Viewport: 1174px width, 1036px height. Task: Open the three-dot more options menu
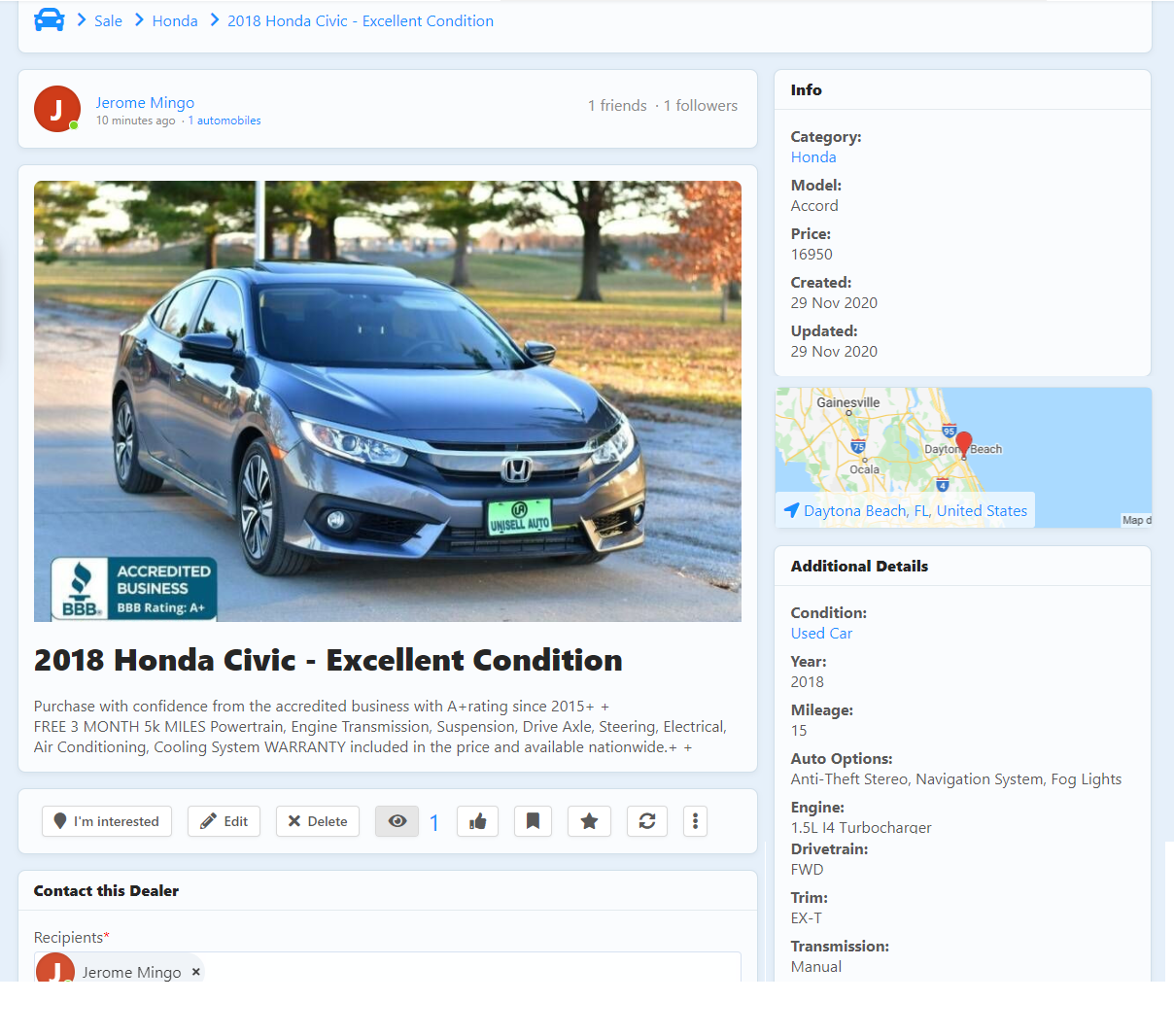[x=695, y=821]
